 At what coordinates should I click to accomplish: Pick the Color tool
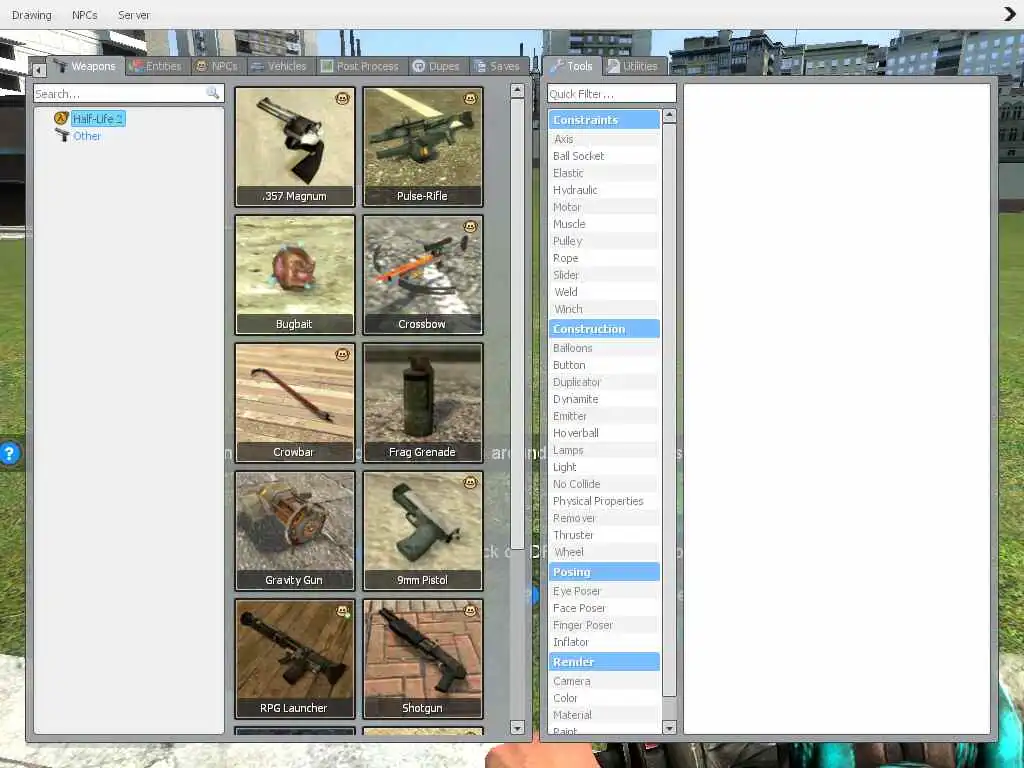coord(604,698)
